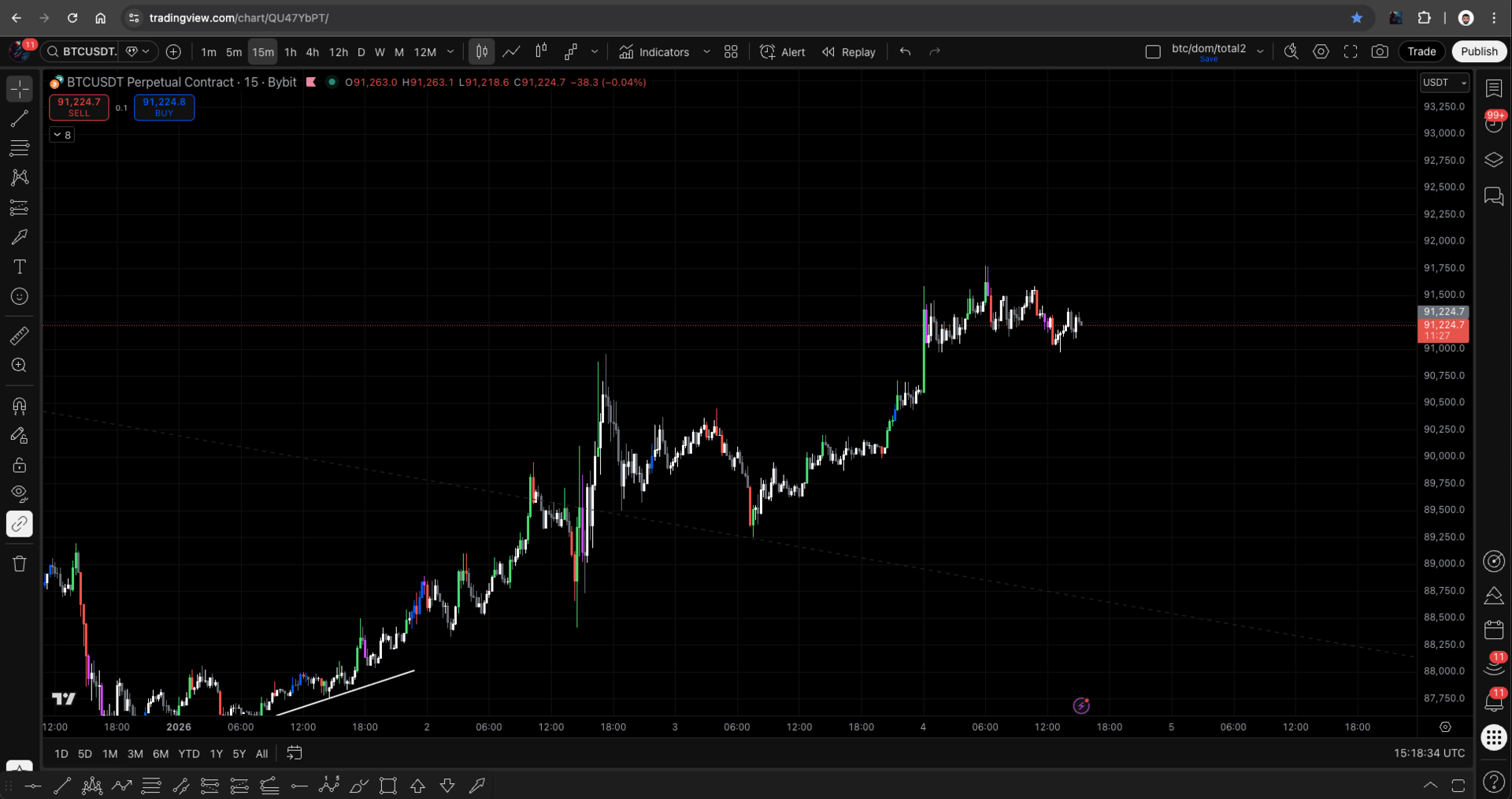
Task: Click the undo arrow
Action: 906,51
